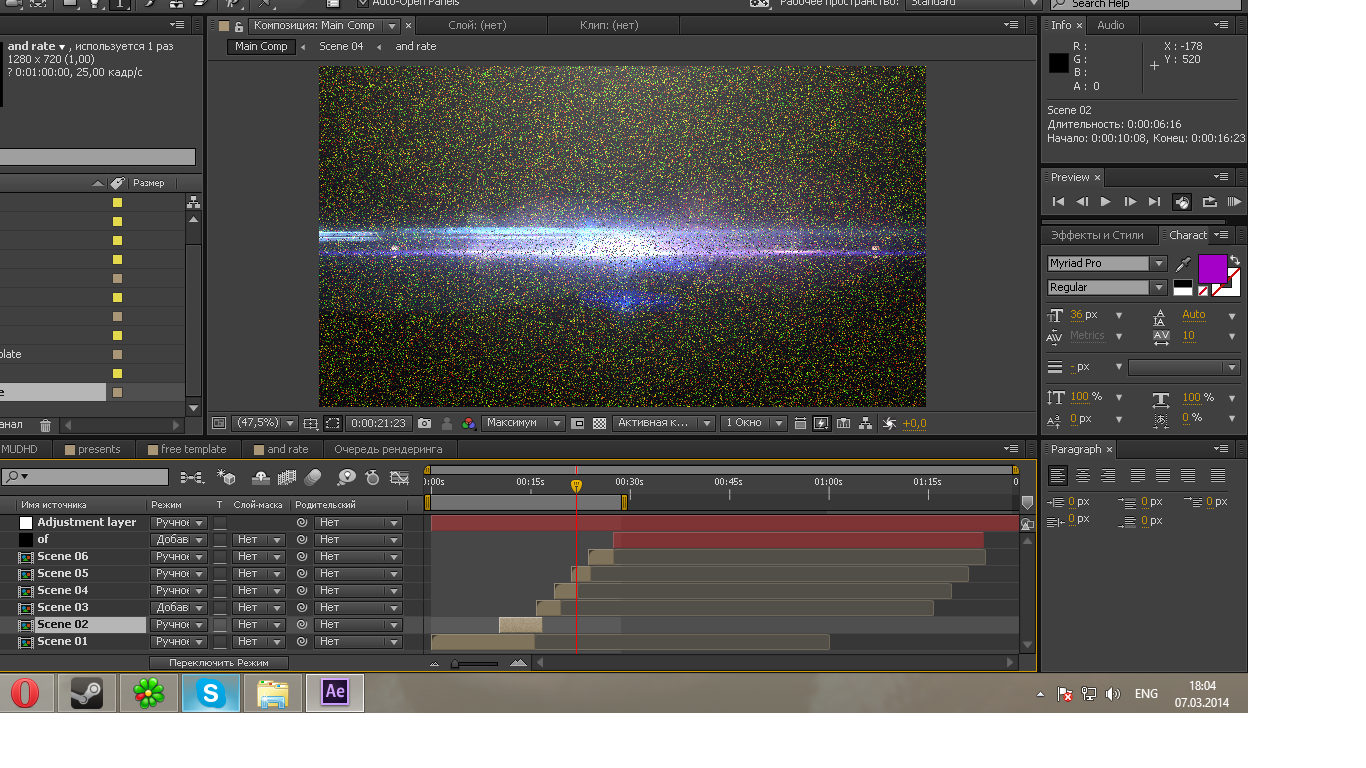Open the 1 Окно view layout dropdown
Viewport: 1366px width, 768px height.
pos(754,424)
